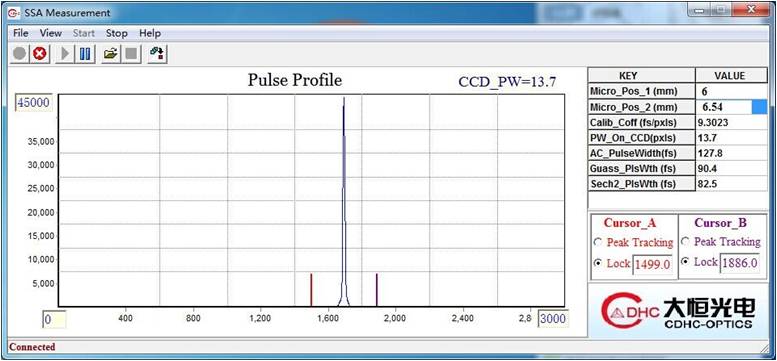Open a file with the folder icon

[x=110, y=53]
